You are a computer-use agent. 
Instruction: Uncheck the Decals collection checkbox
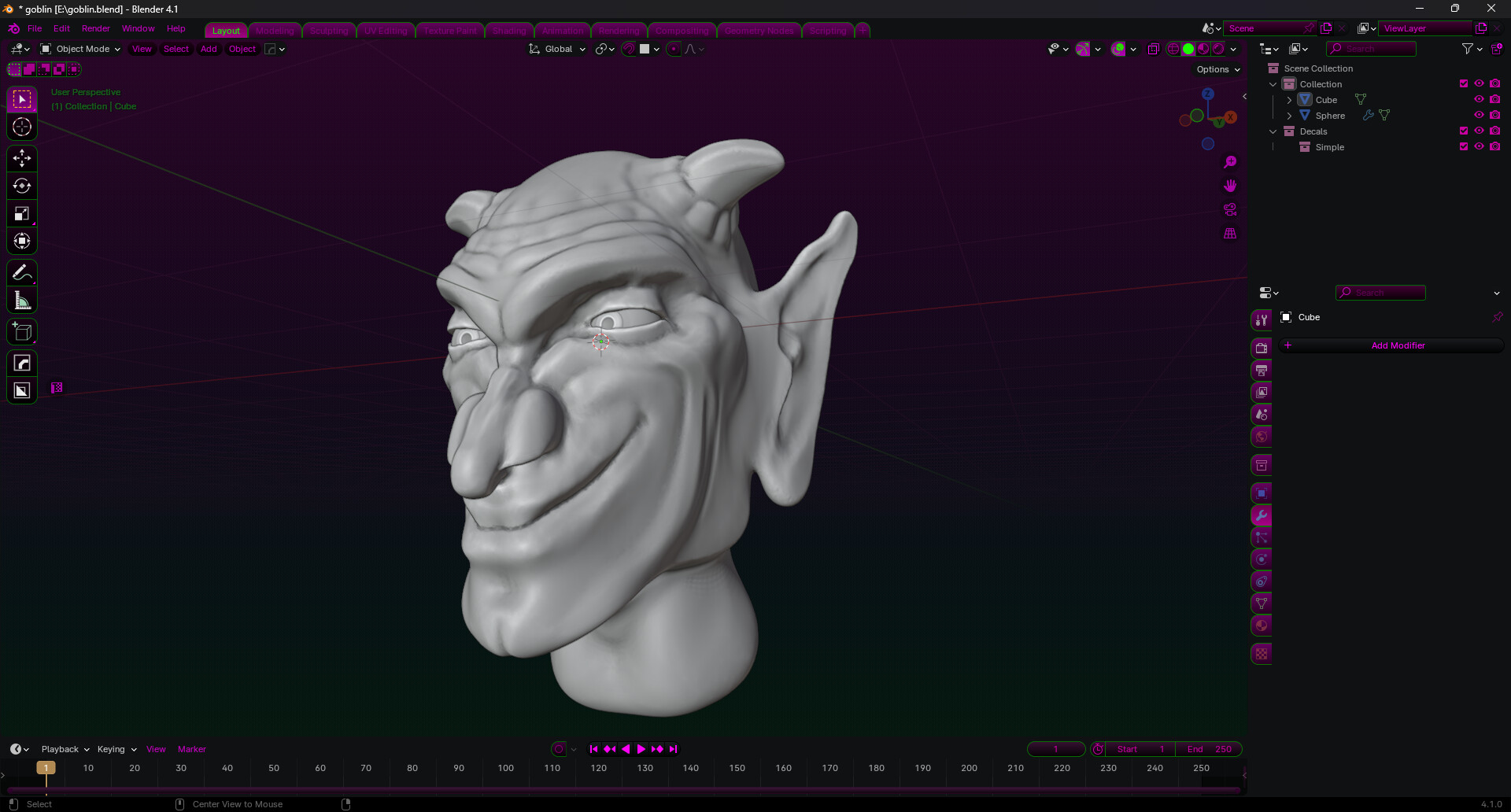pos(1463,131)
